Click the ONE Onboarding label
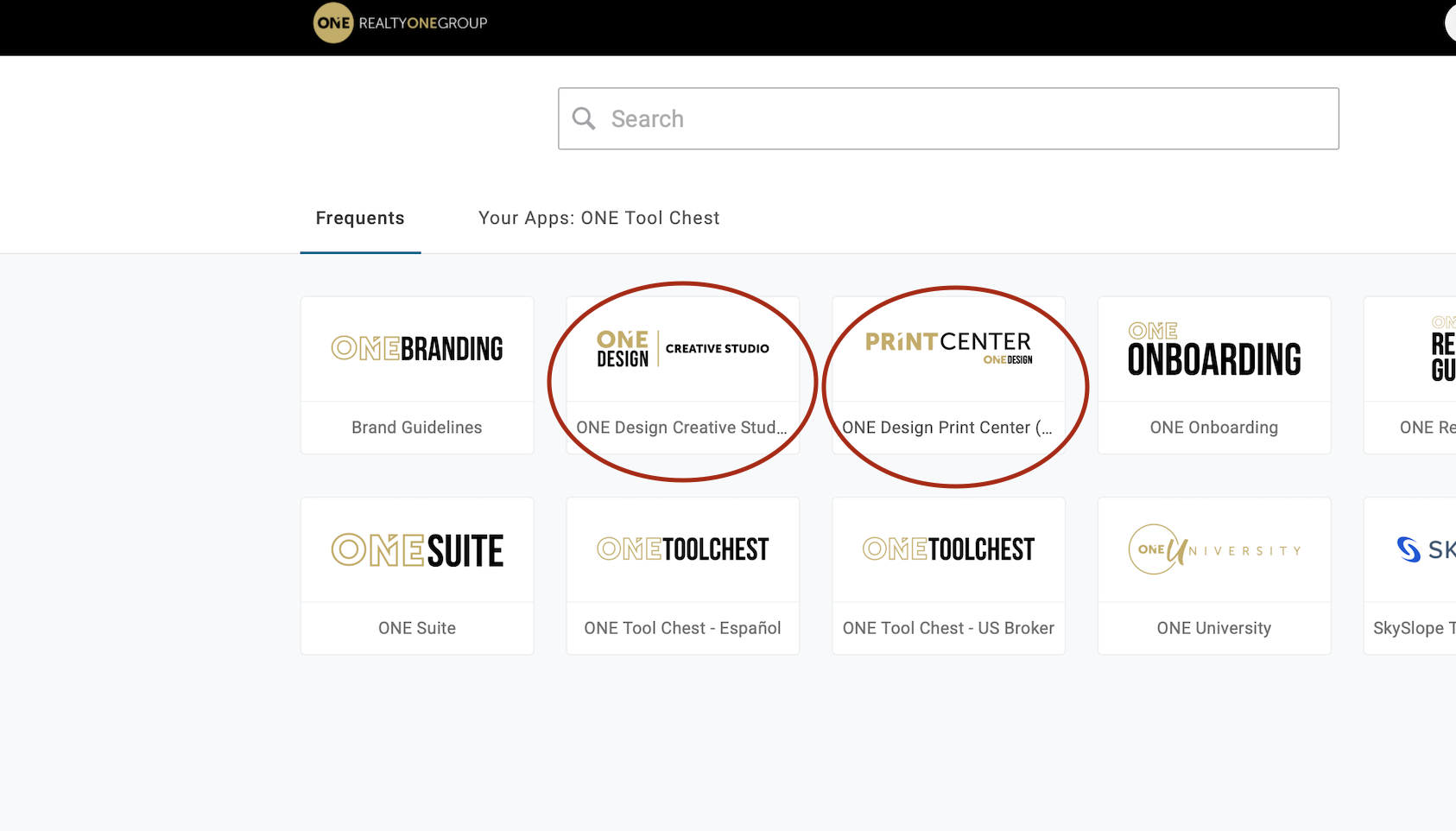1456x831 pixels. [x=1214, y=428]
